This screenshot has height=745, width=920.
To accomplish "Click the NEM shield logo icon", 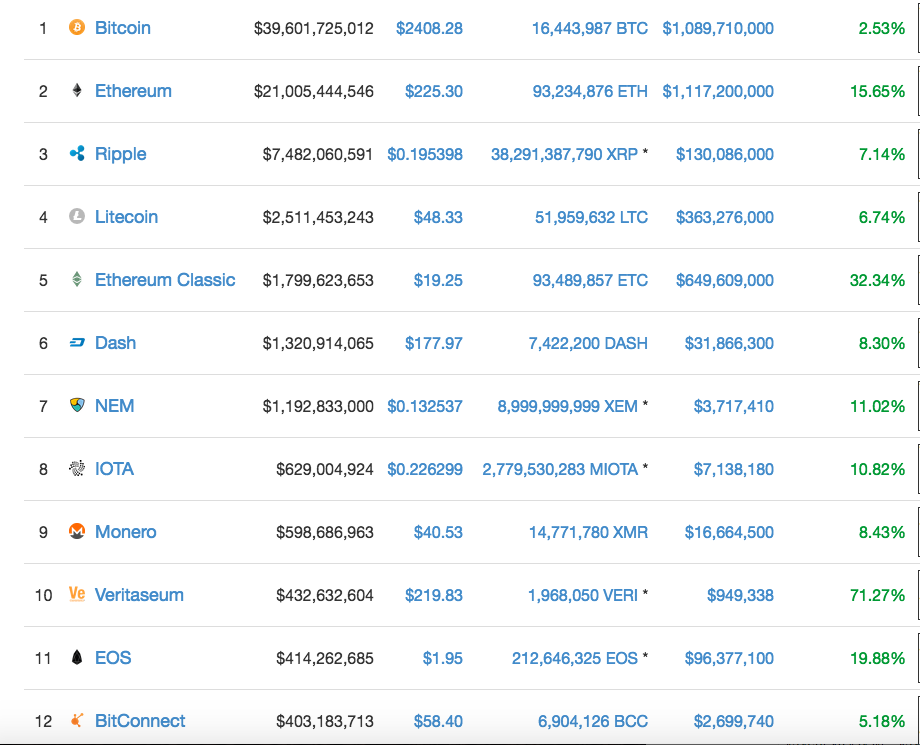I will pyautogui.click(x=77, y=406).
